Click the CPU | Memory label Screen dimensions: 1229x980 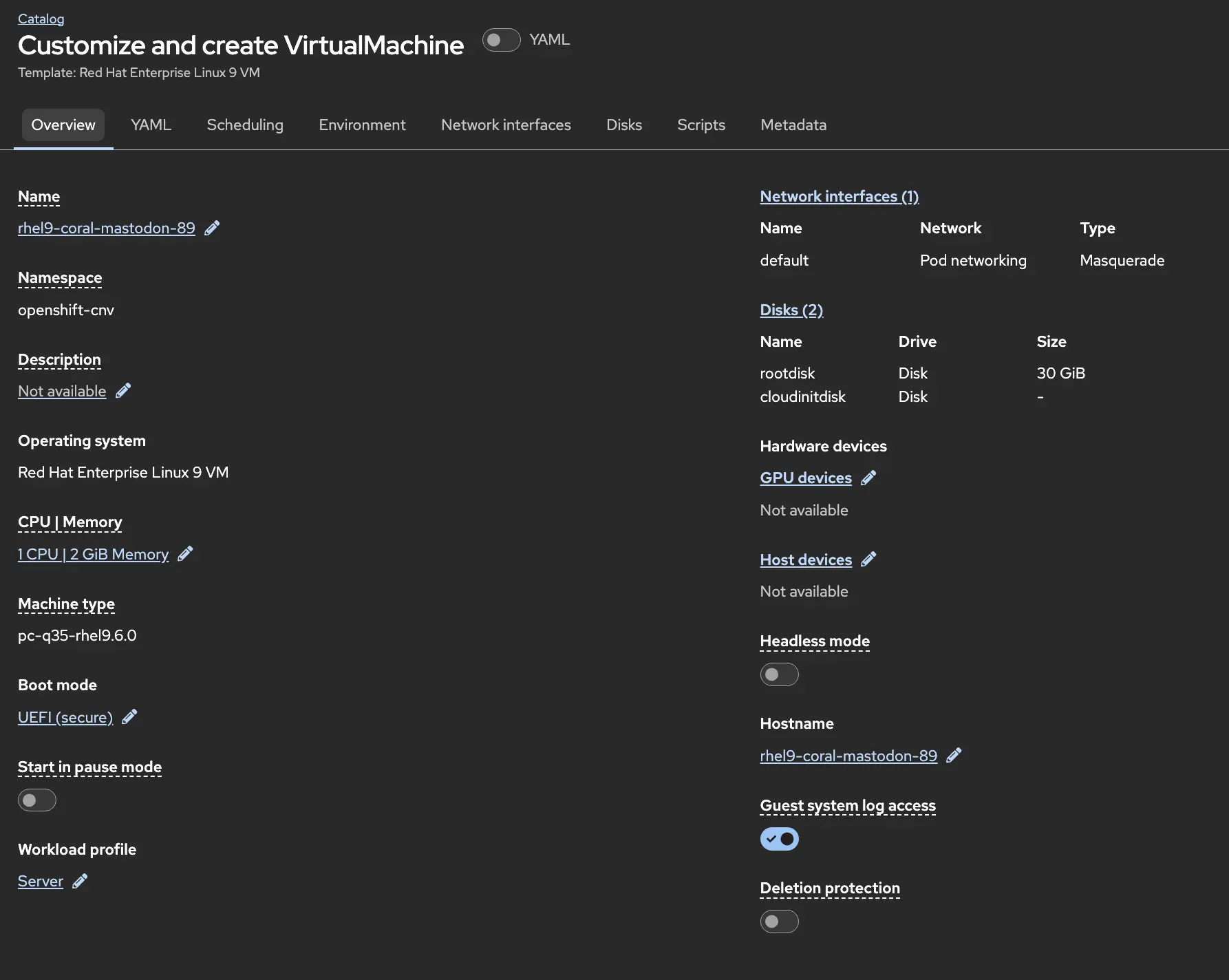(70, 522)
